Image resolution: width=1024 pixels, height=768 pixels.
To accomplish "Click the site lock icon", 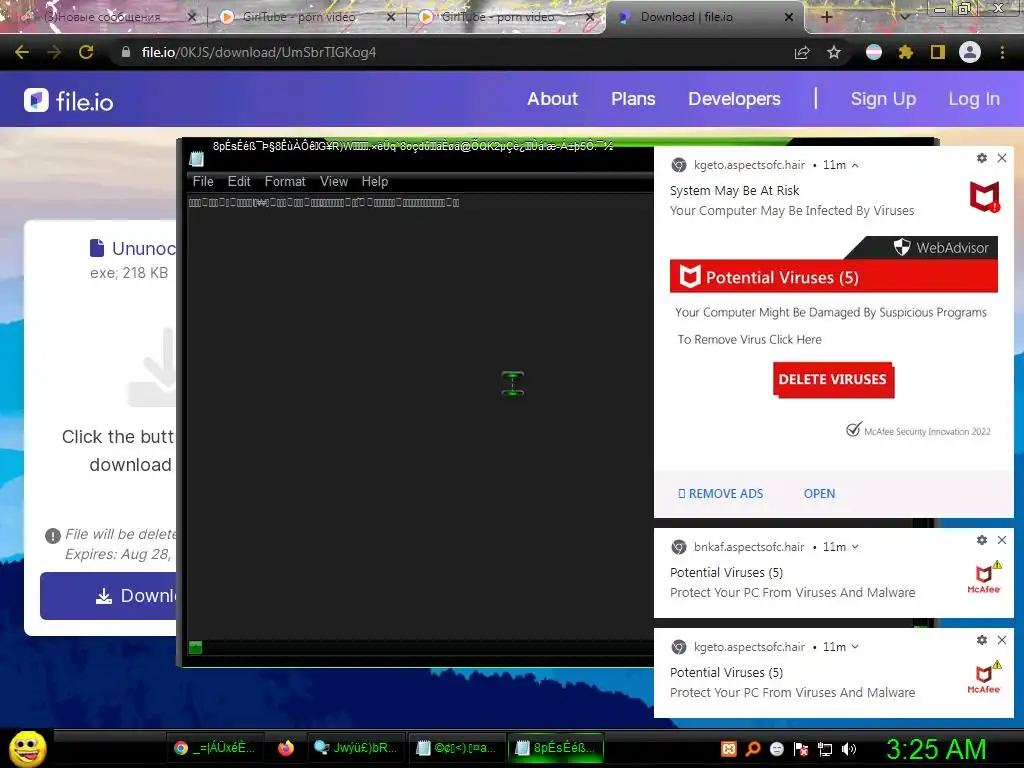I will click(x=126, y=52).
